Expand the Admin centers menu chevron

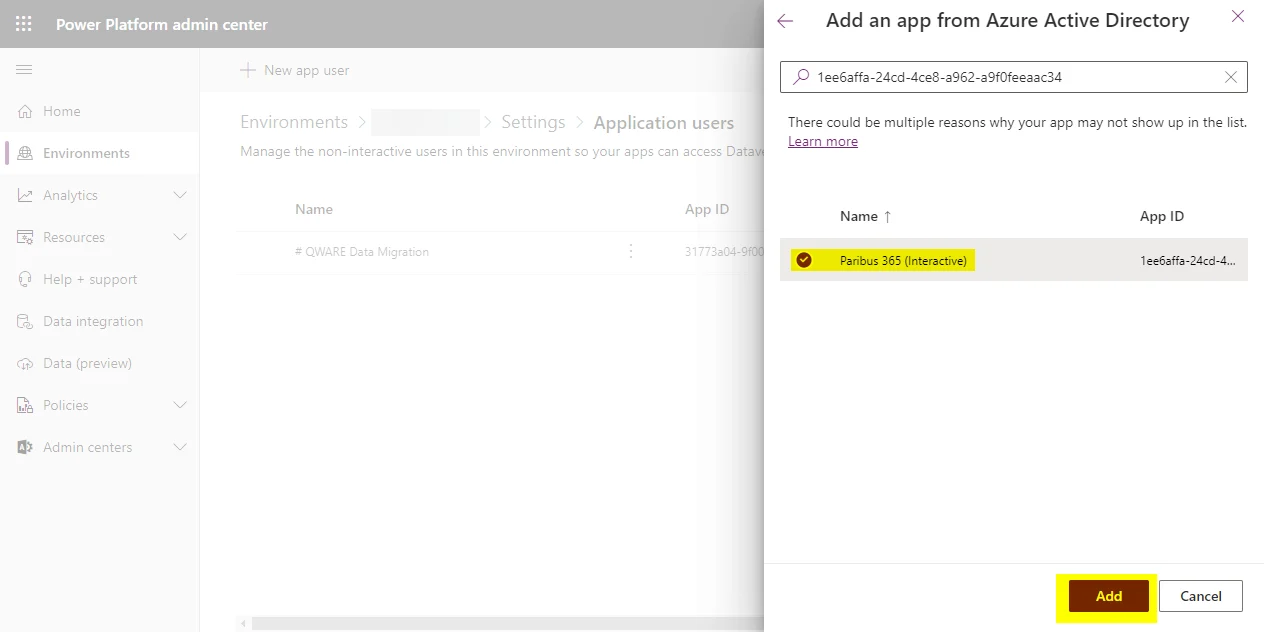point(180,447)
